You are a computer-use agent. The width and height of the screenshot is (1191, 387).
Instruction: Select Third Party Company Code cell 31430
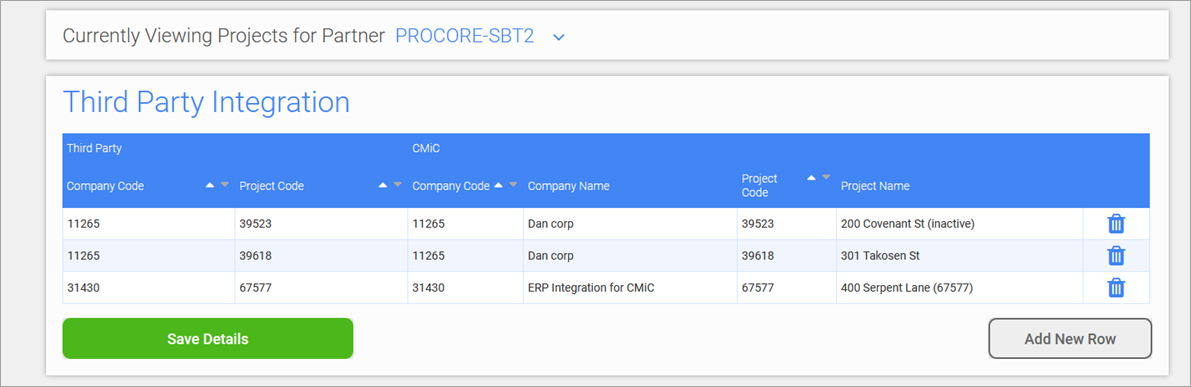coord(149,288)
